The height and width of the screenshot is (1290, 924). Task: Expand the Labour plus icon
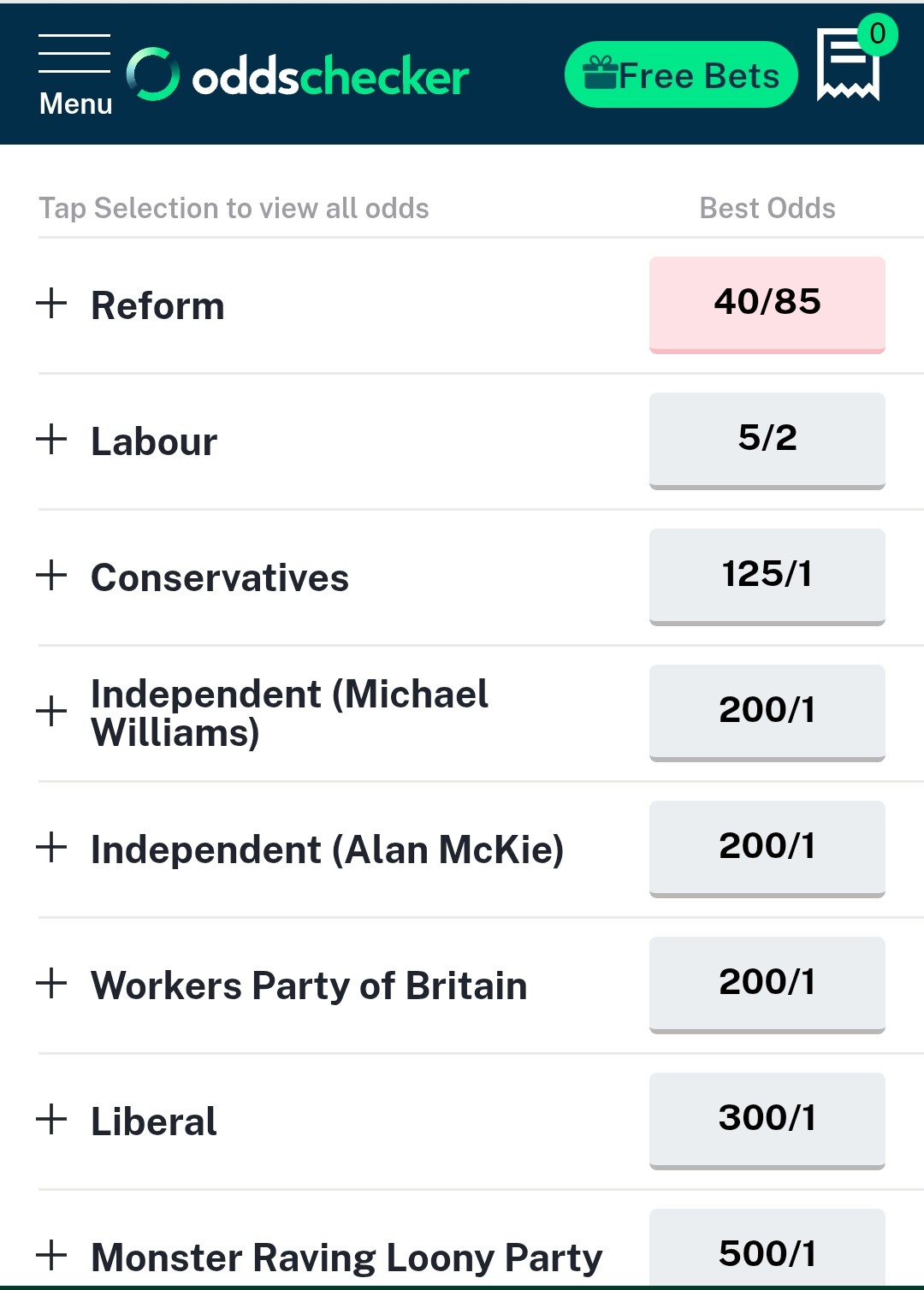[52, 439]
